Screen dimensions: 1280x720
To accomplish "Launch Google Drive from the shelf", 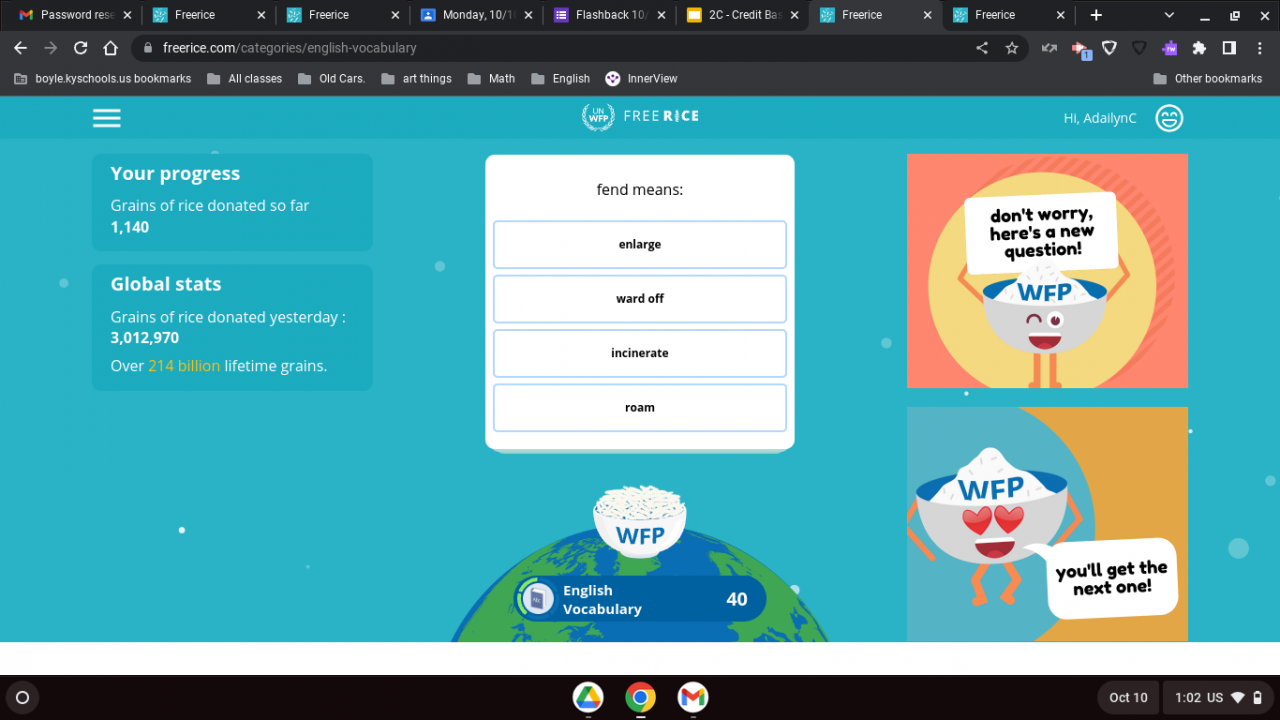I will click(x=588, y=697).
